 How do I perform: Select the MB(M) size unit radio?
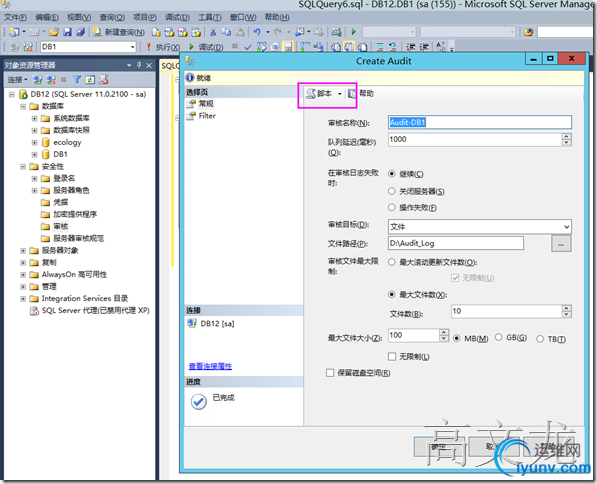pyautogui.click(x=457, y=338)
